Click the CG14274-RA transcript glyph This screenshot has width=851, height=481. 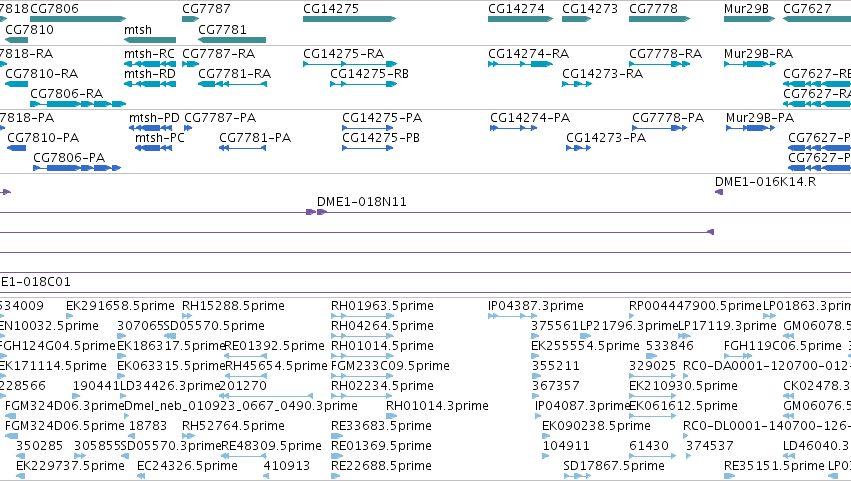point(520,64)
